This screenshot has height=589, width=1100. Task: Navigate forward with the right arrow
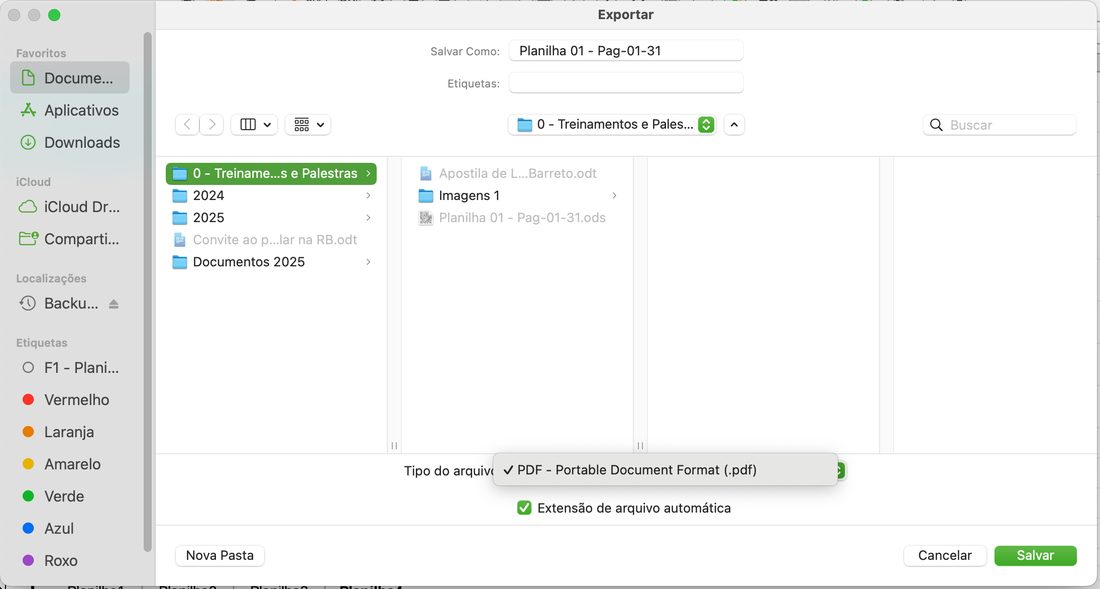coord(212,125)
